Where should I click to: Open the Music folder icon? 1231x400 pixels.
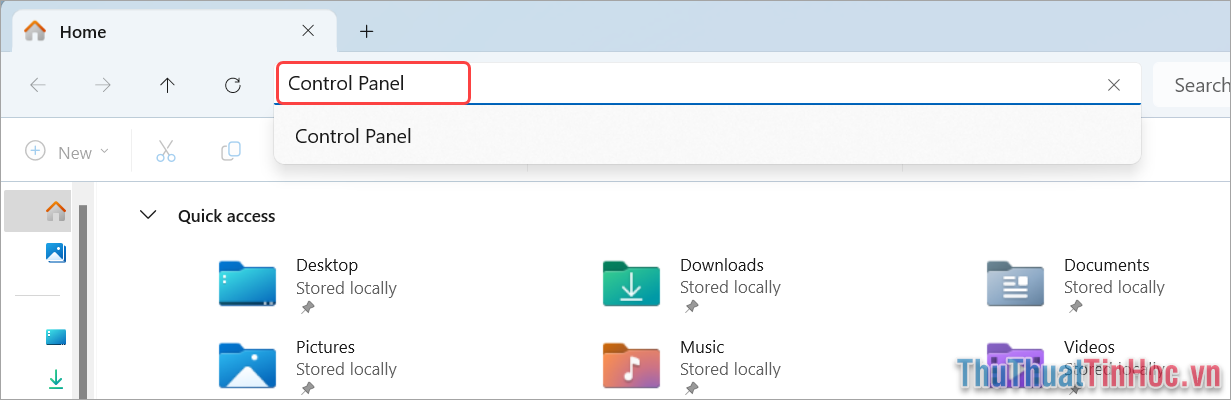pos(631,366)
